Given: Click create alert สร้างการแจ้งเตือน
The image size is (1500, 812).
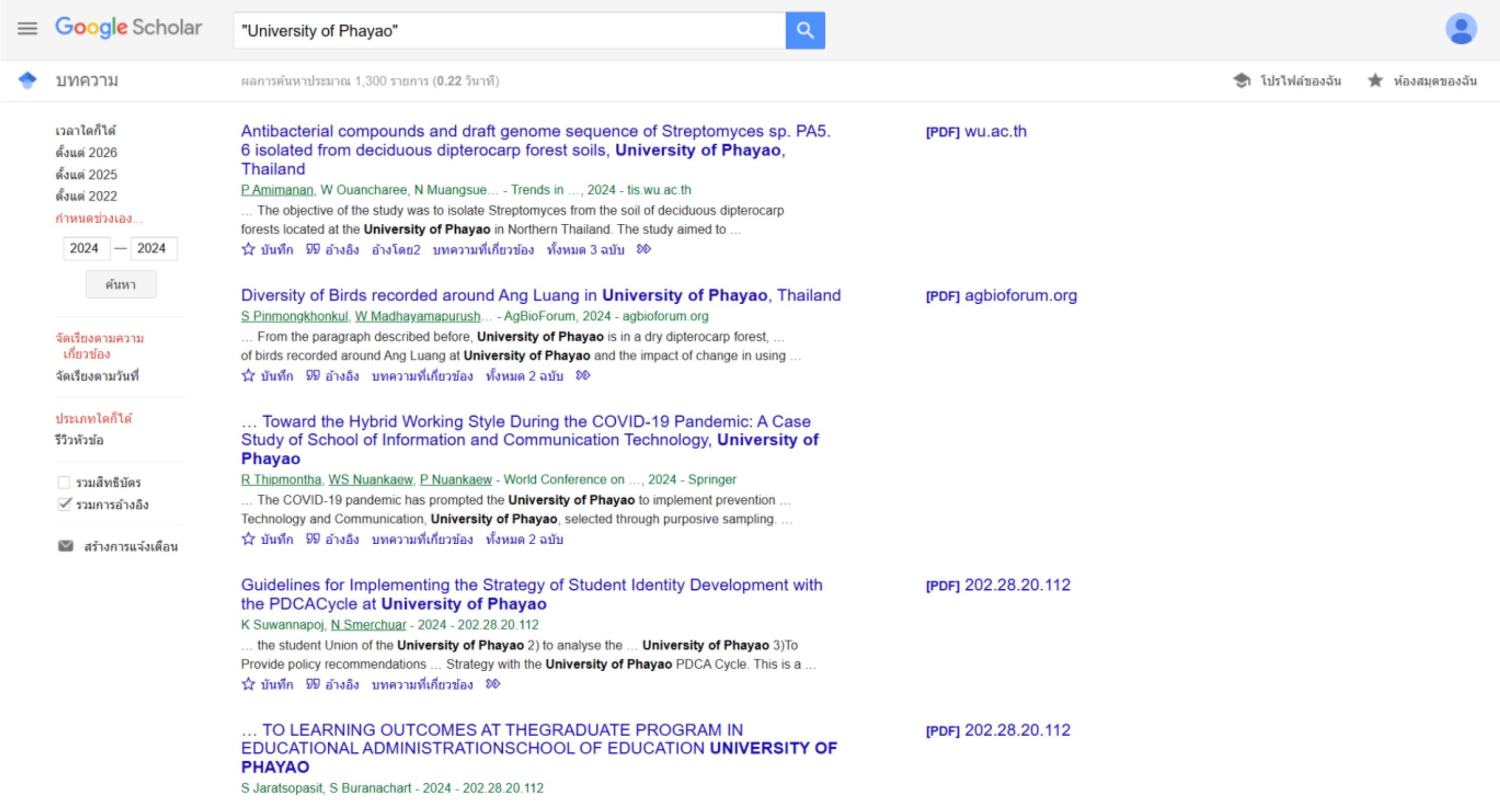Looking at the screenshot, I should (x=131, y=547).
